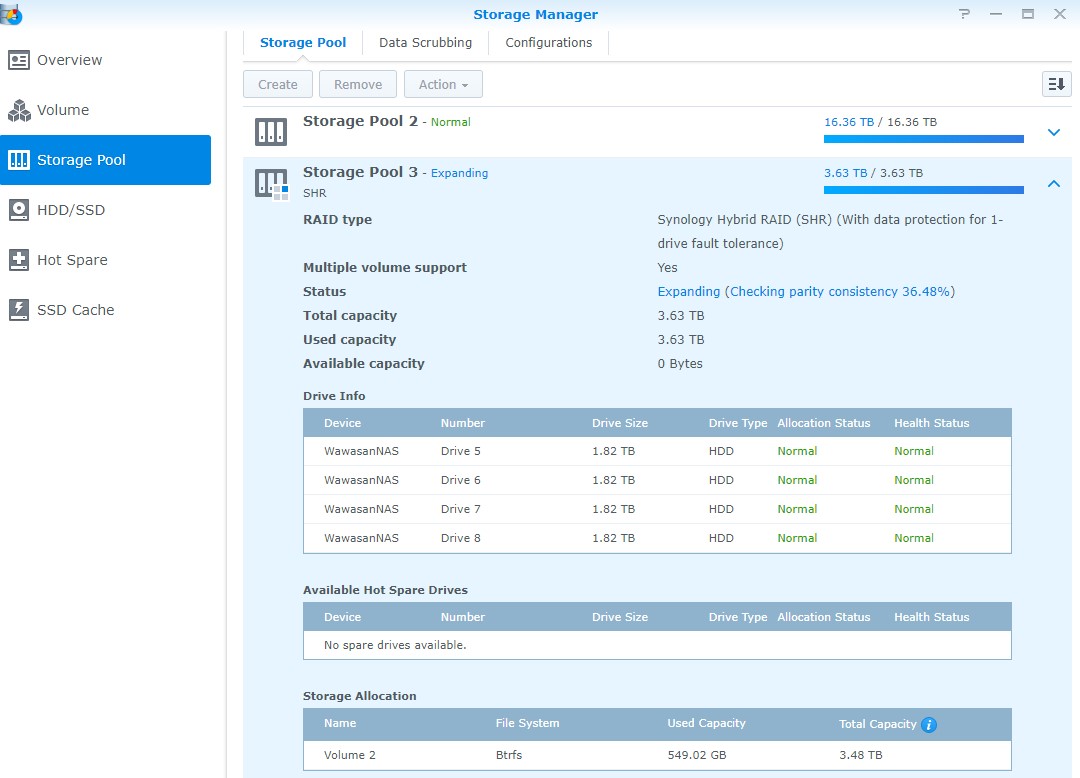
Task: Click the Volume 2 allocation row
Action: pos(657,755)
